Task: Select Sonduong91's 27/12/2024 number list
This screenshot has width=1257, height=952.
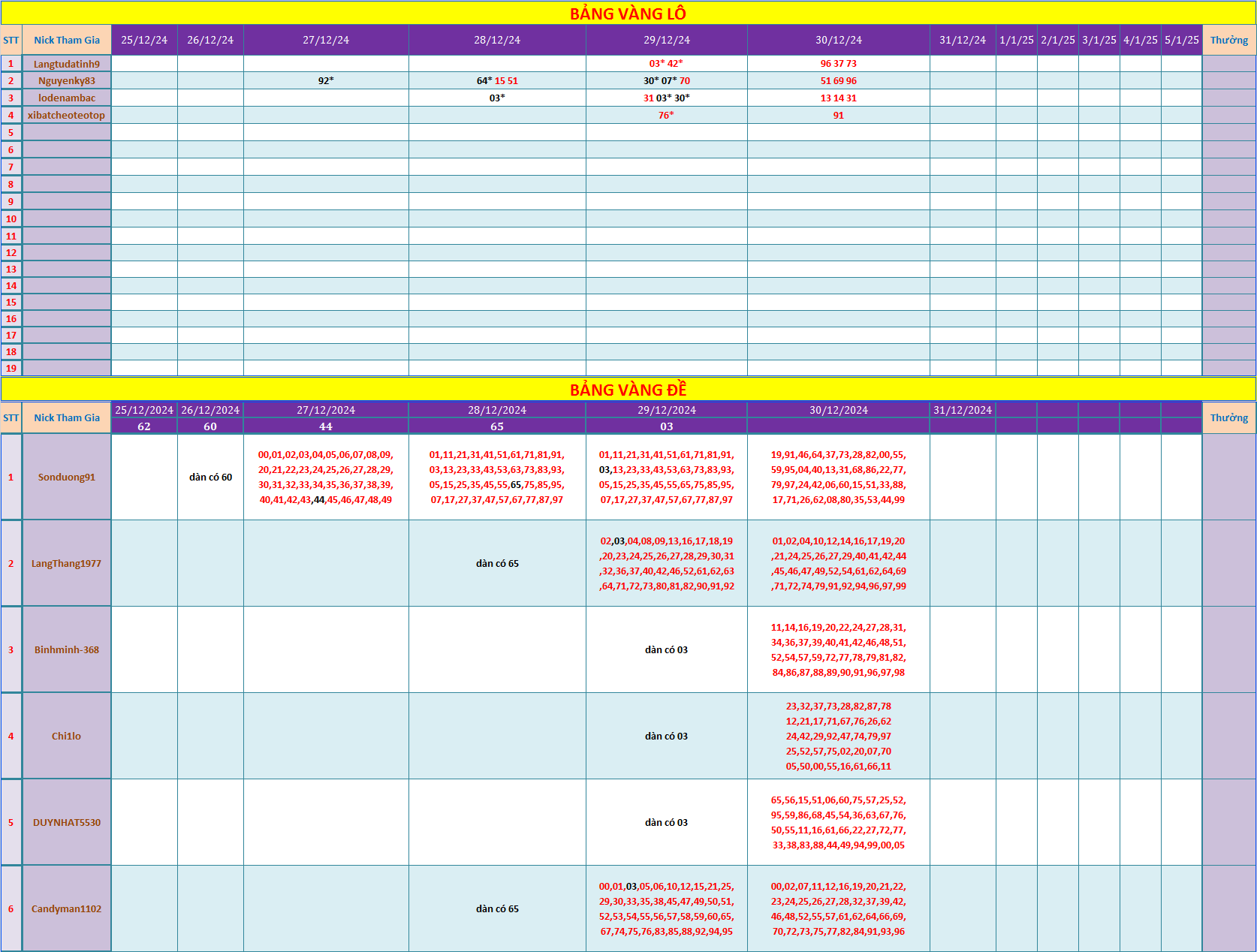Action: (x=326, y=477)
